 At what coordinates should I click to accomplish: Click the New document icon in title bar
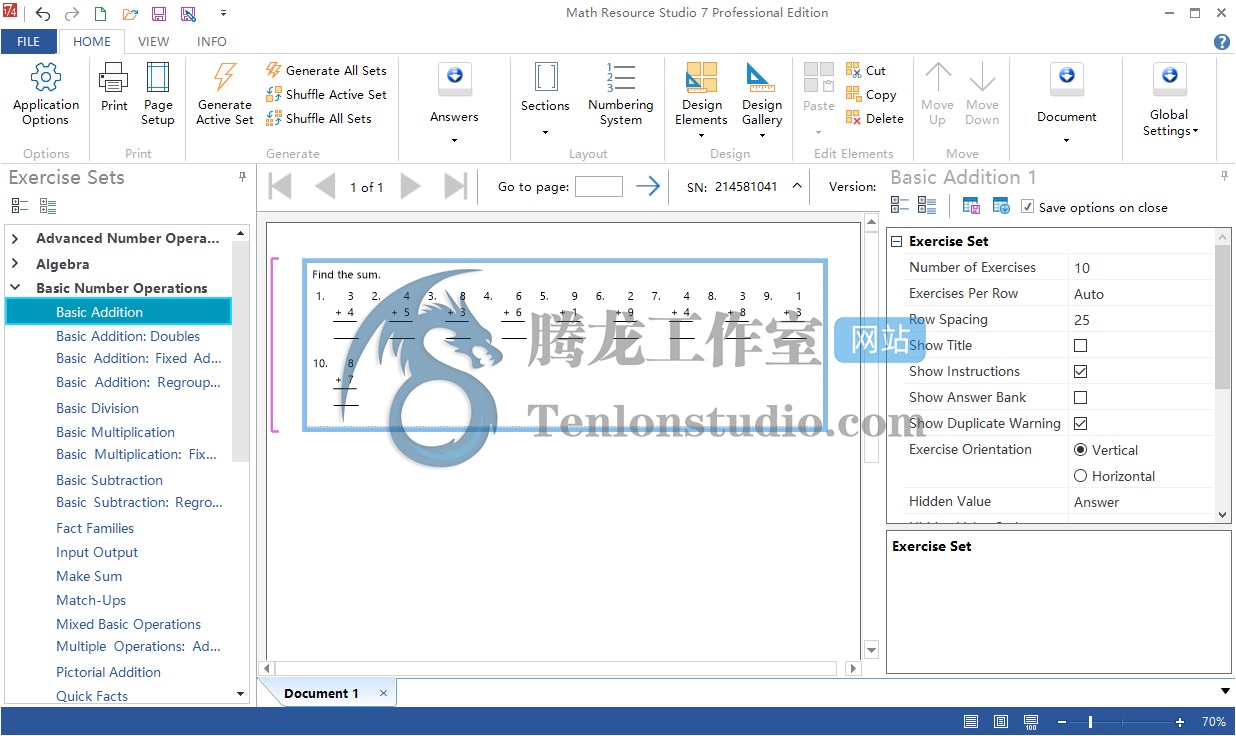pyautogui.click(x=100, y=14)
